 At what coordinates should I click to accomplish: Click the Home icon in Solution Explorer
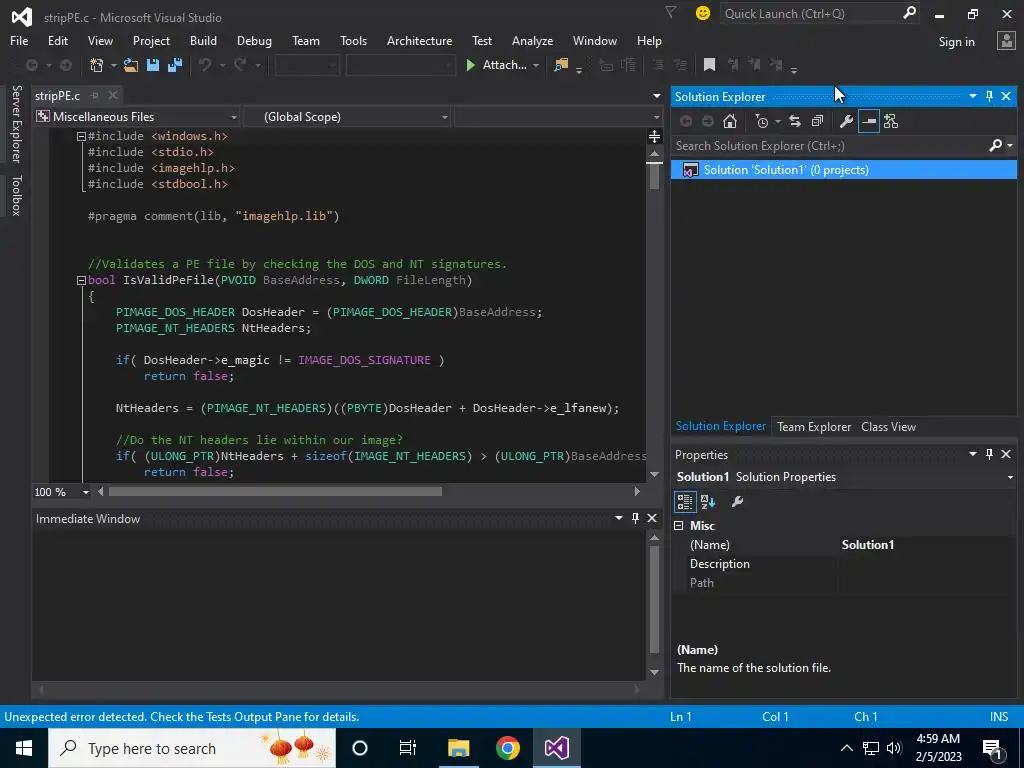(730, 121)
